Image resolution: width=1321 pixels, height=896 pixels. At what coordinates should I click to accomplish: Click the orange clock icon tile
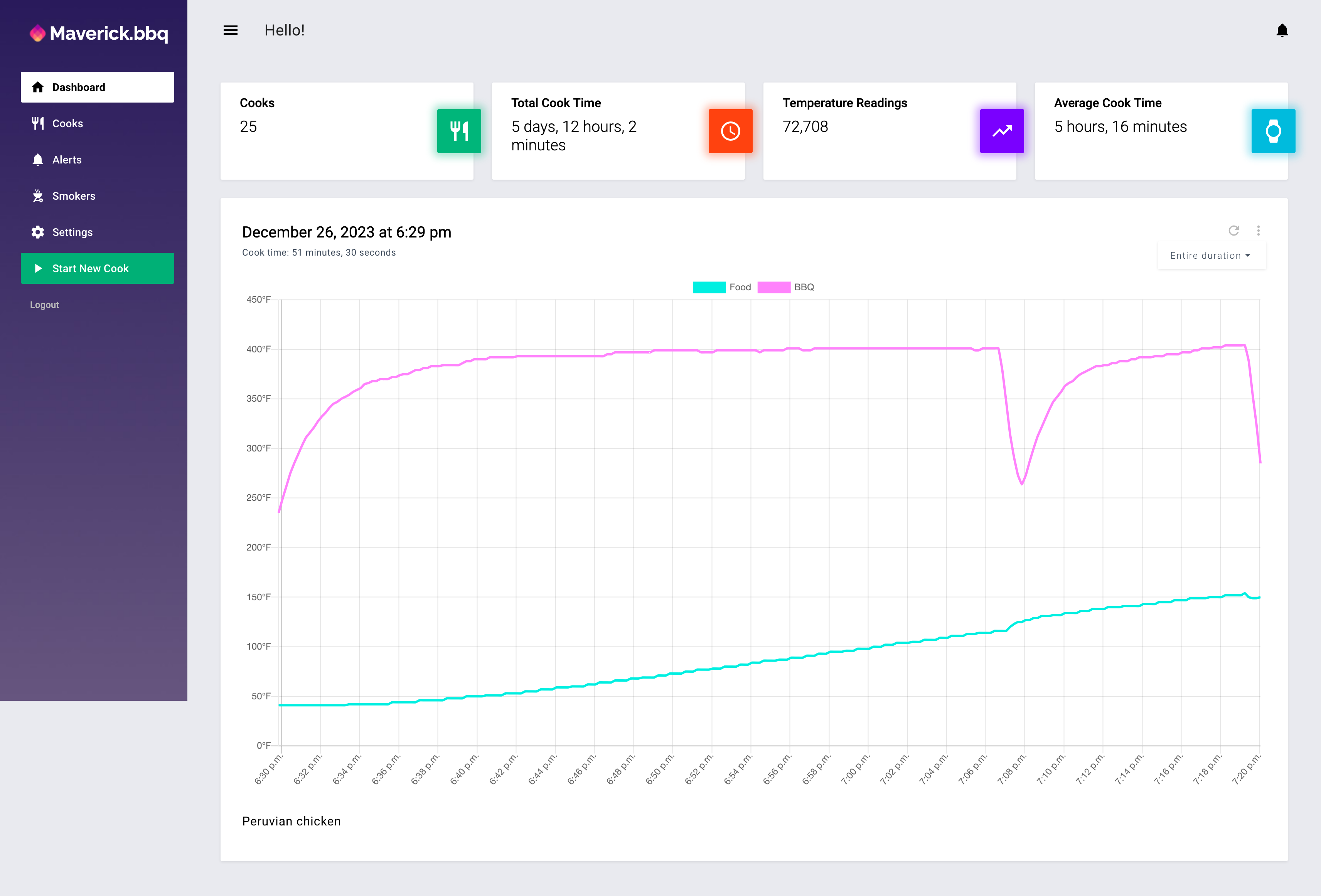click(x=730, y=131)
